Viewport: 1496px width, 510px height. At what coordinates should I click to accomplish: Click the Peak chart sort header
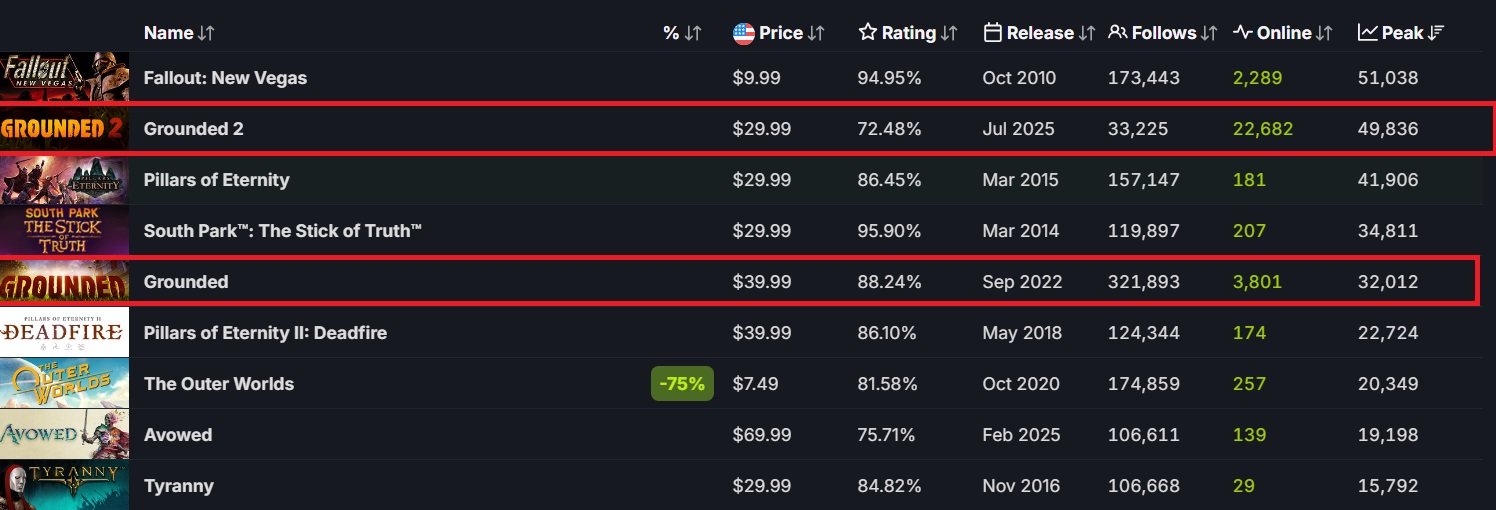pos(1400,33)
